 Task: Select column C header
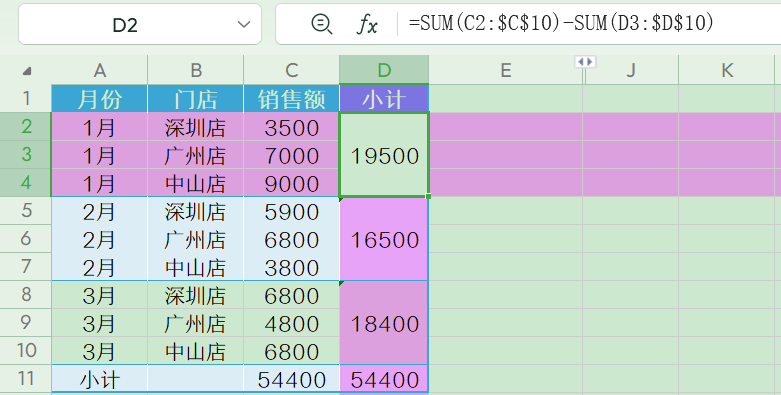click(x=291, y=70)
